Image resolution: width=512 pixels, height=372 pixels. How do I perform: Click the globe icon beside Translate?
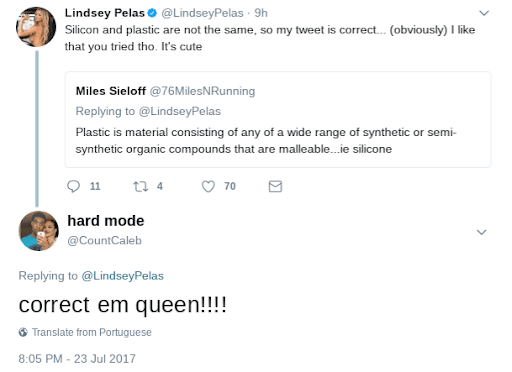point(23,332)
